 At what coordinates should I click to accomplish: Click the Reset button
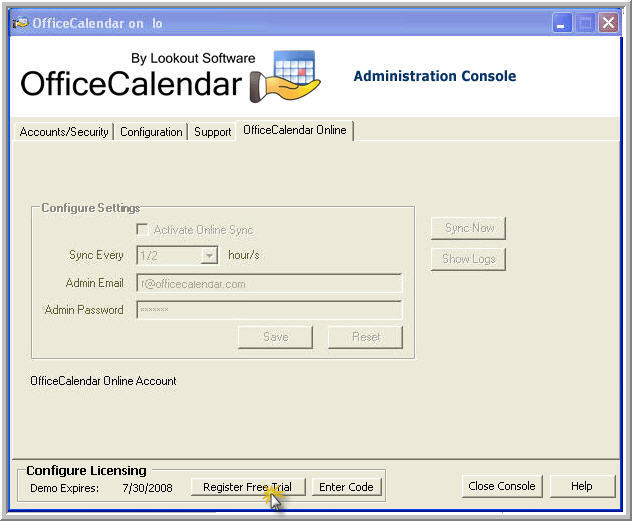(x=365, y=337)
